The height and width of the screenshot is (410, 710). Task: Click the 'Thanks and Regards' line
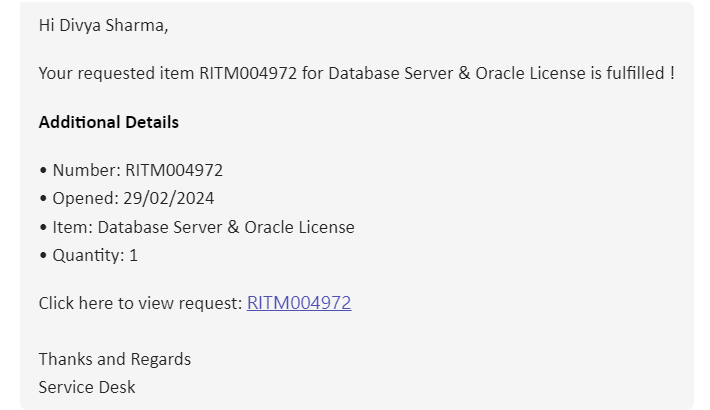(x=115, y=359)
